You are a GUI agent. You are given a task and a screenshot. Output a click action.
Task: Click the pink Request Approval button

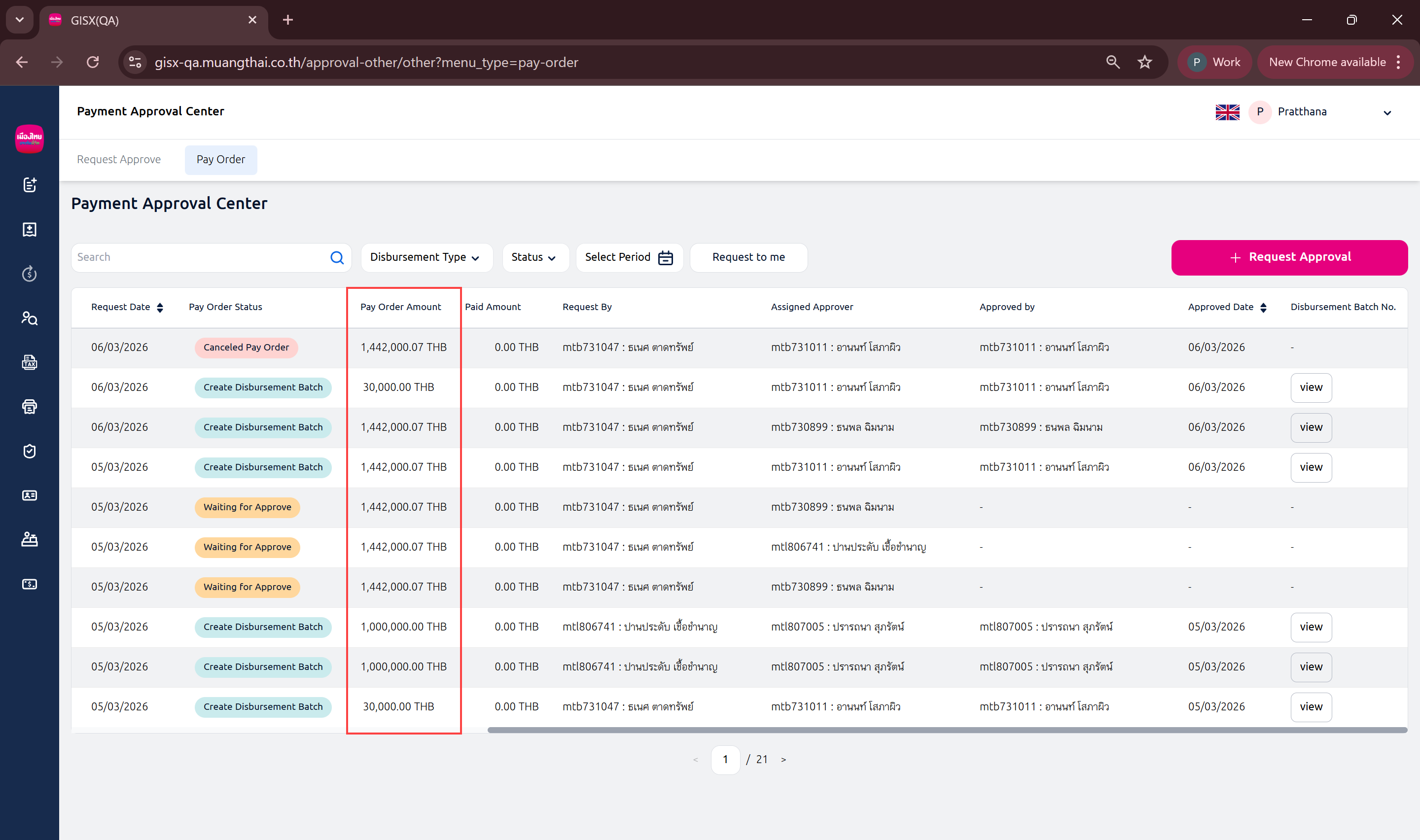click(x=1289, y=257)
